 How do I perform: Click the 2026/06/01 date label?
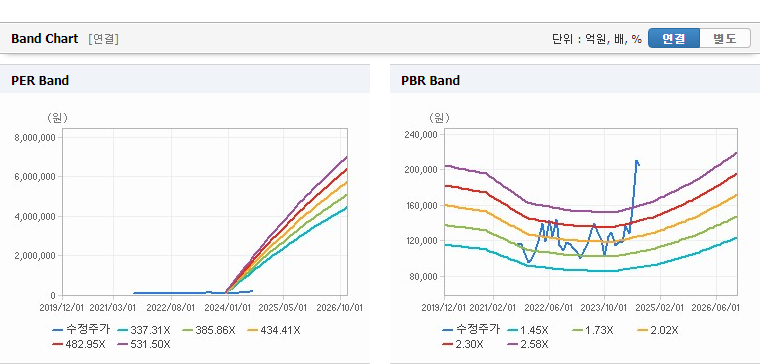716,308
